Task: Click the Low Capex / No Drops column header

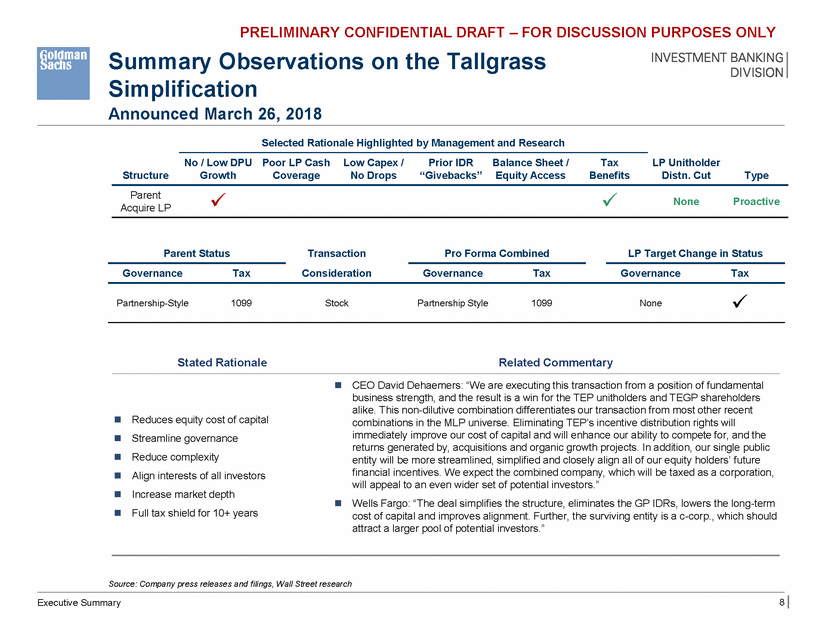Action: (373, 169)
